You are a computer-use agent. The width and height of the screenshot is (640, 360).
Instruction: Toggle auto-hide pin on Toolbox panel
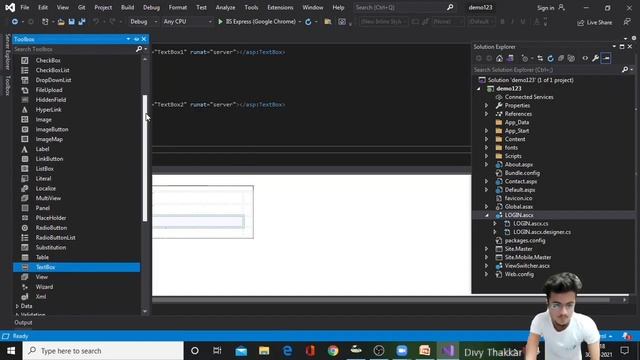tap(136, 39)
